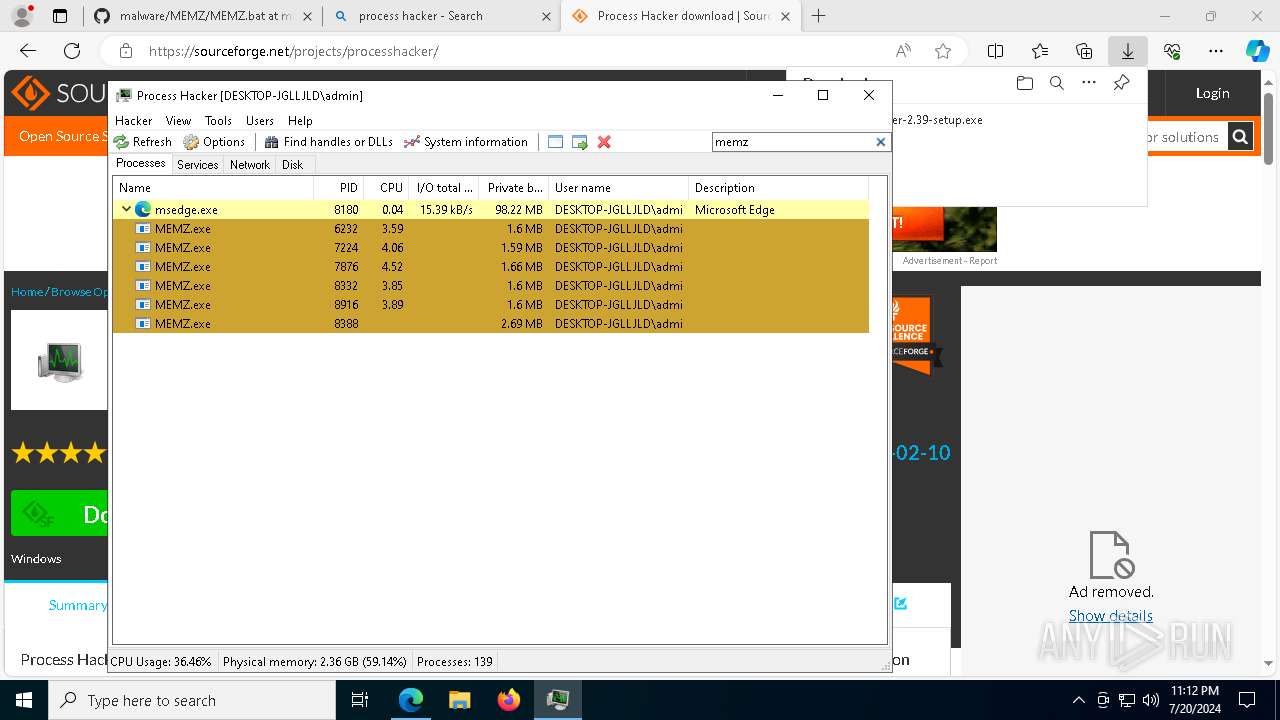Select MEMZ.exe with PID 8916

pos(491,305)
